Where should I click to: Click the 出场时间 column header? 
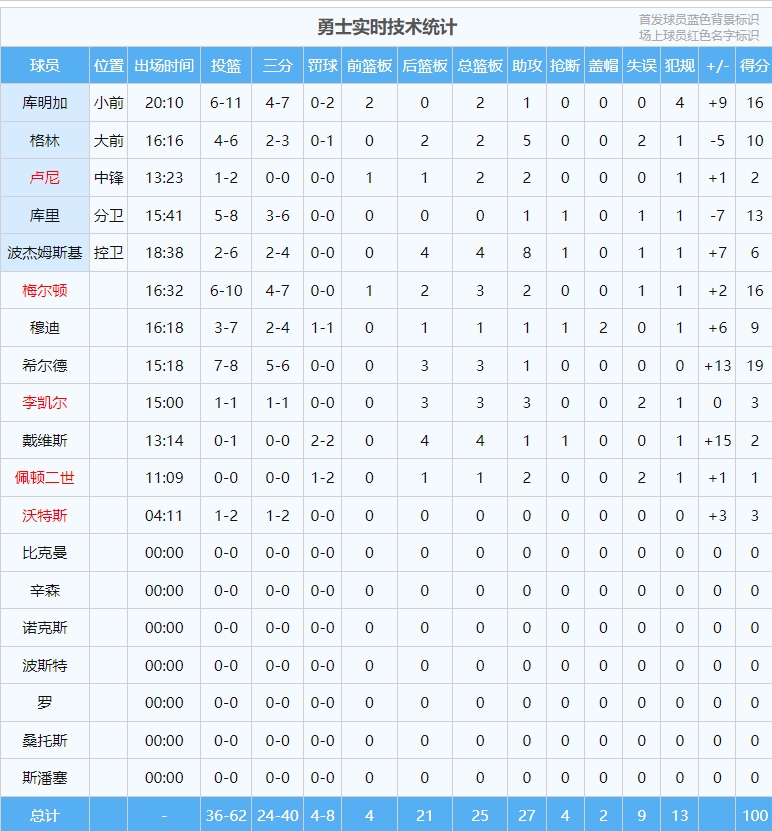tap(164, 65)
